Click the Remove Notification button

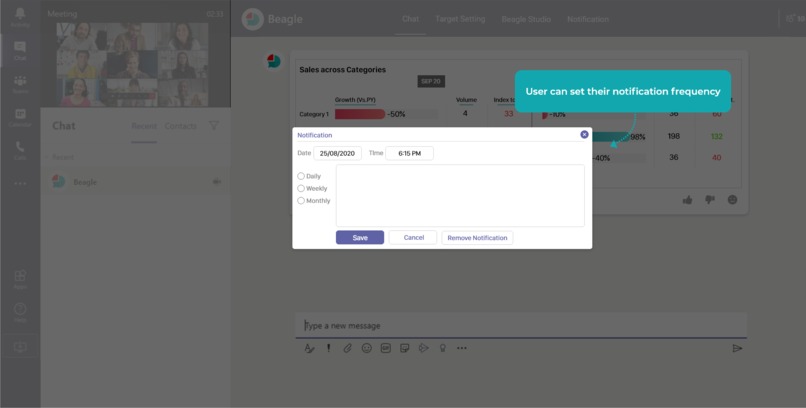pos(477,238)
